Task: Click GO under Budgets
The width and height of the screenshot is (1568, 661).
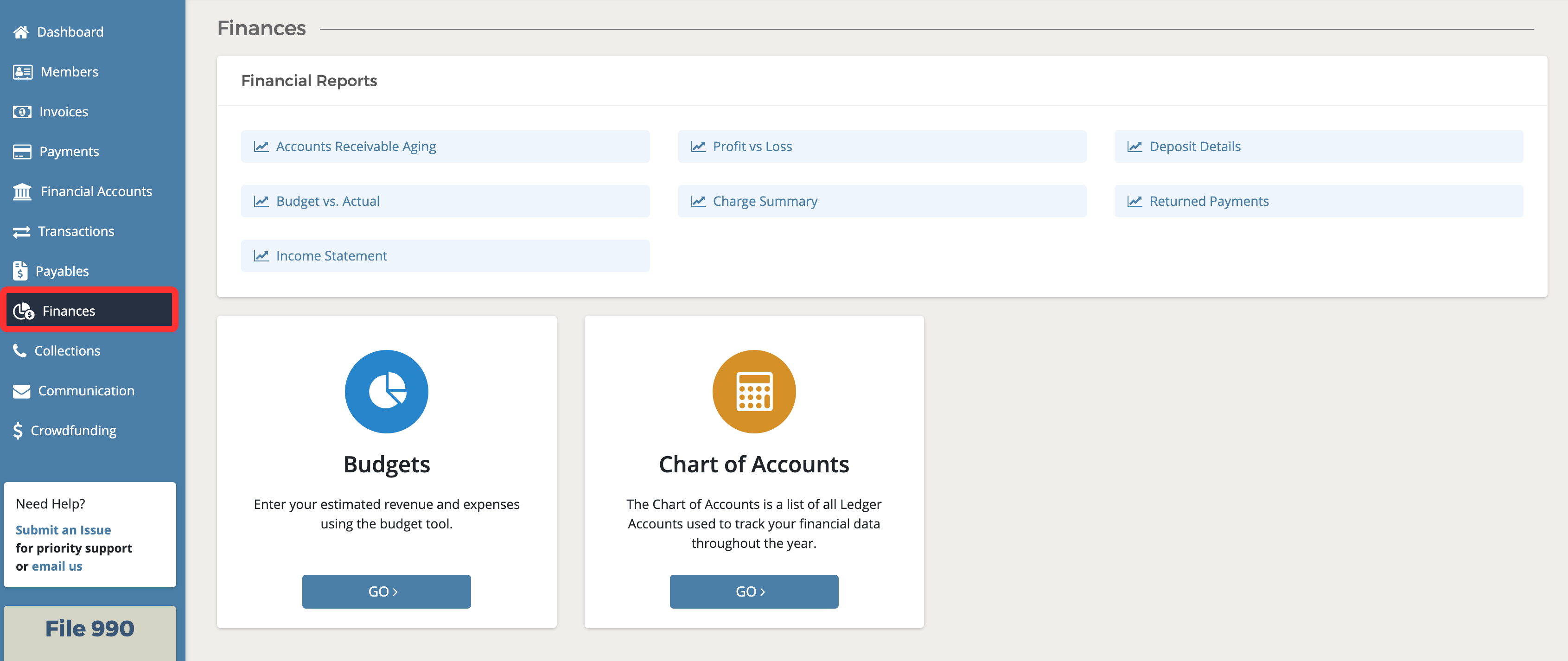Action: click(387, 591)
